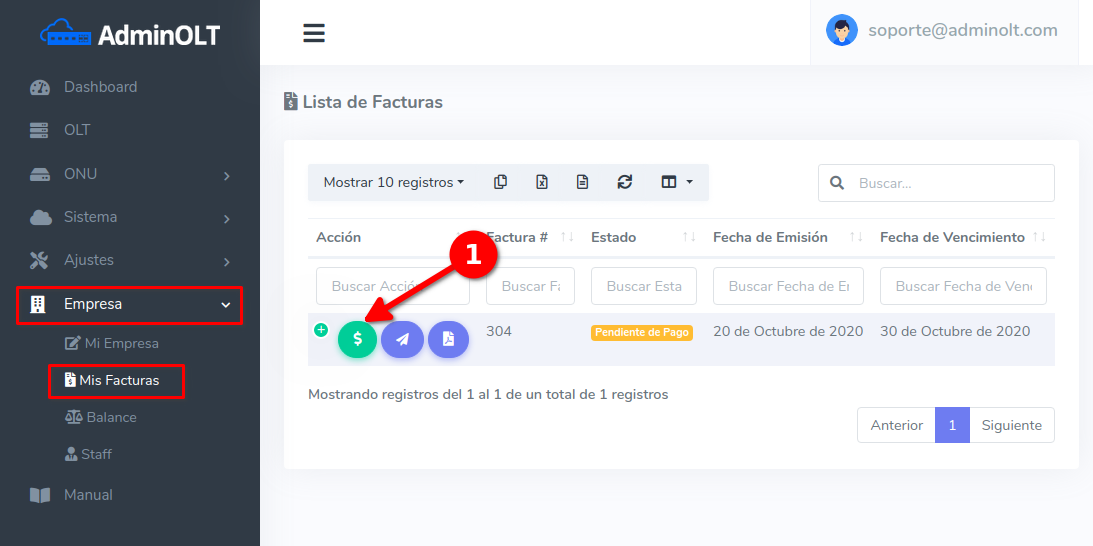1093x546 pixels.
Task: Open the Balance submenu item
Action: click(111, 417)
